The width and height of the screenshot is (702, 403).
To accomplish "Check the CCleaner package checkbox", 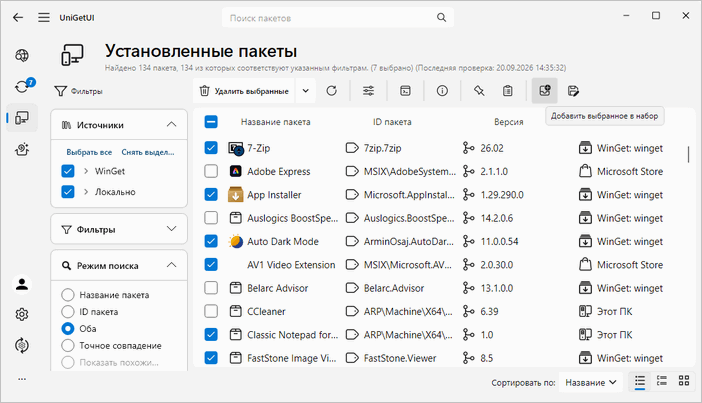I will 211,311.
